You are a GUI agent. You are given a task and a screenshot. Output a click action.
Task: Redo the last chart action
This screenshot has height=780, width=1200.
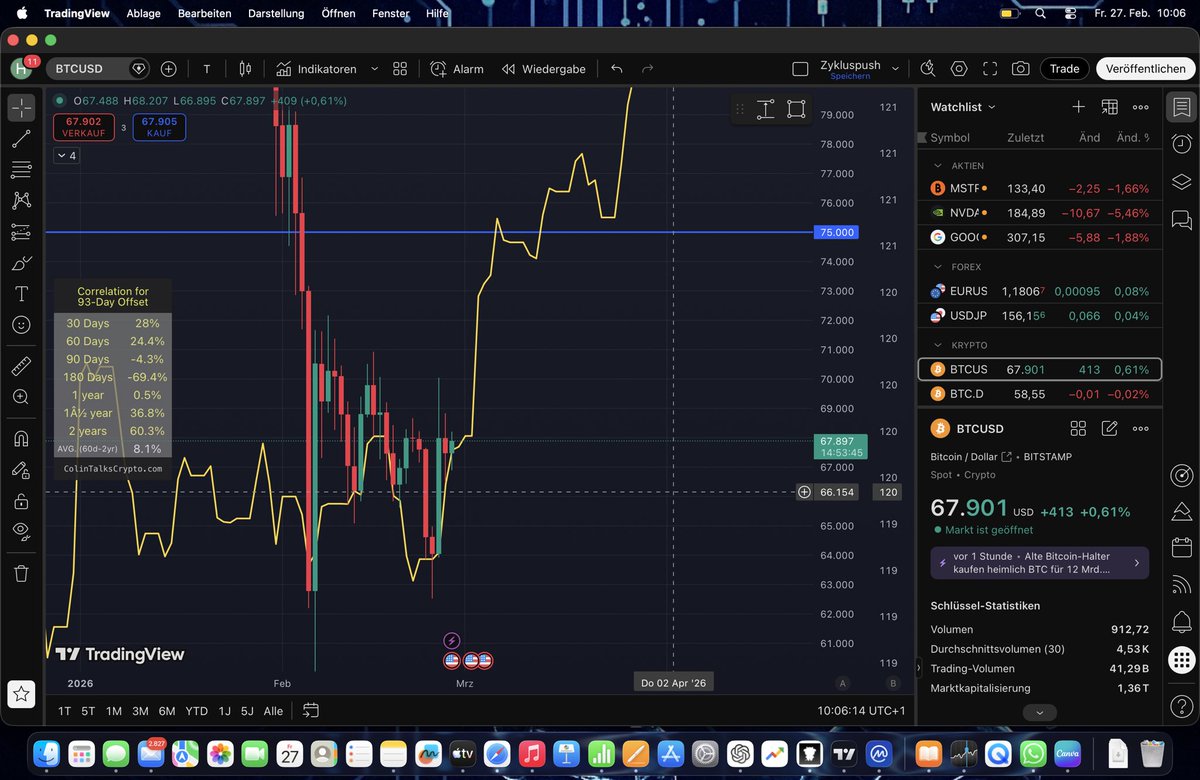click(647, 69)
